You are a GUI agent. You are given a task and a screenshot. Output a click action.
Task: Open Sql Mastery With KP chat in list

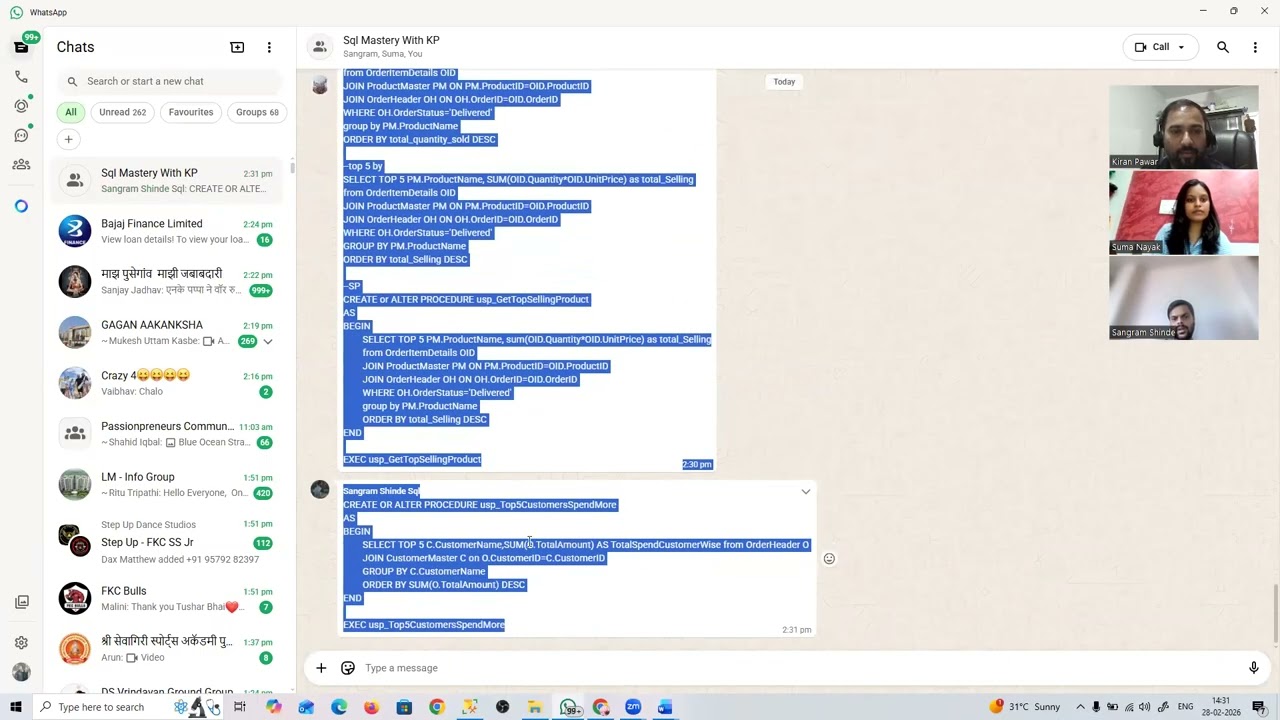tap(167, 181)
